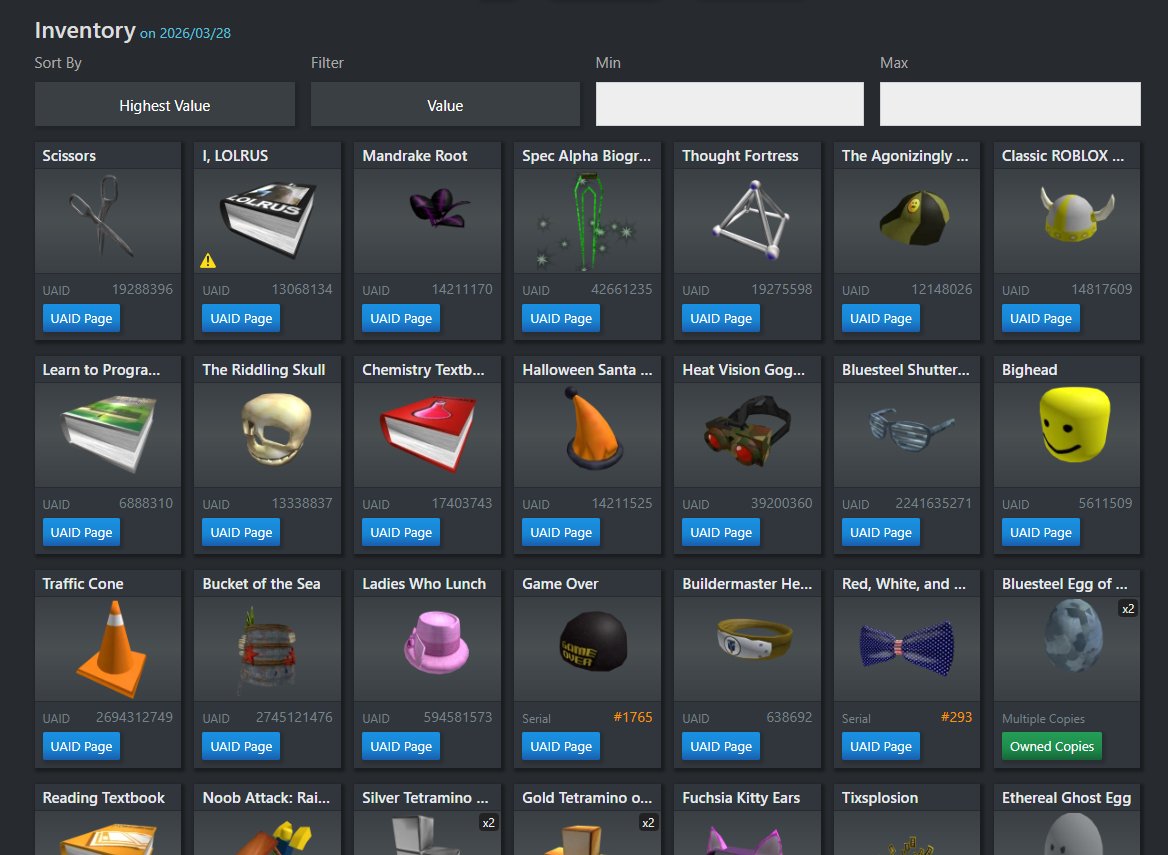Click the x2 badge on Gold Tetramino
The image size is (1168, 855).
tap(648, 823)
